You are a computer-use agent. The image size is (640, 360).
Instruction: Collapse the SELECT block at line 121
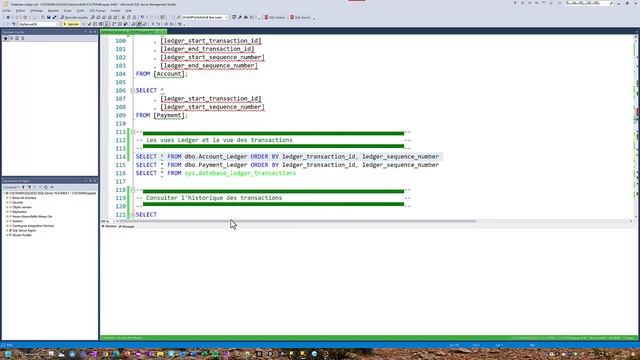133,215
